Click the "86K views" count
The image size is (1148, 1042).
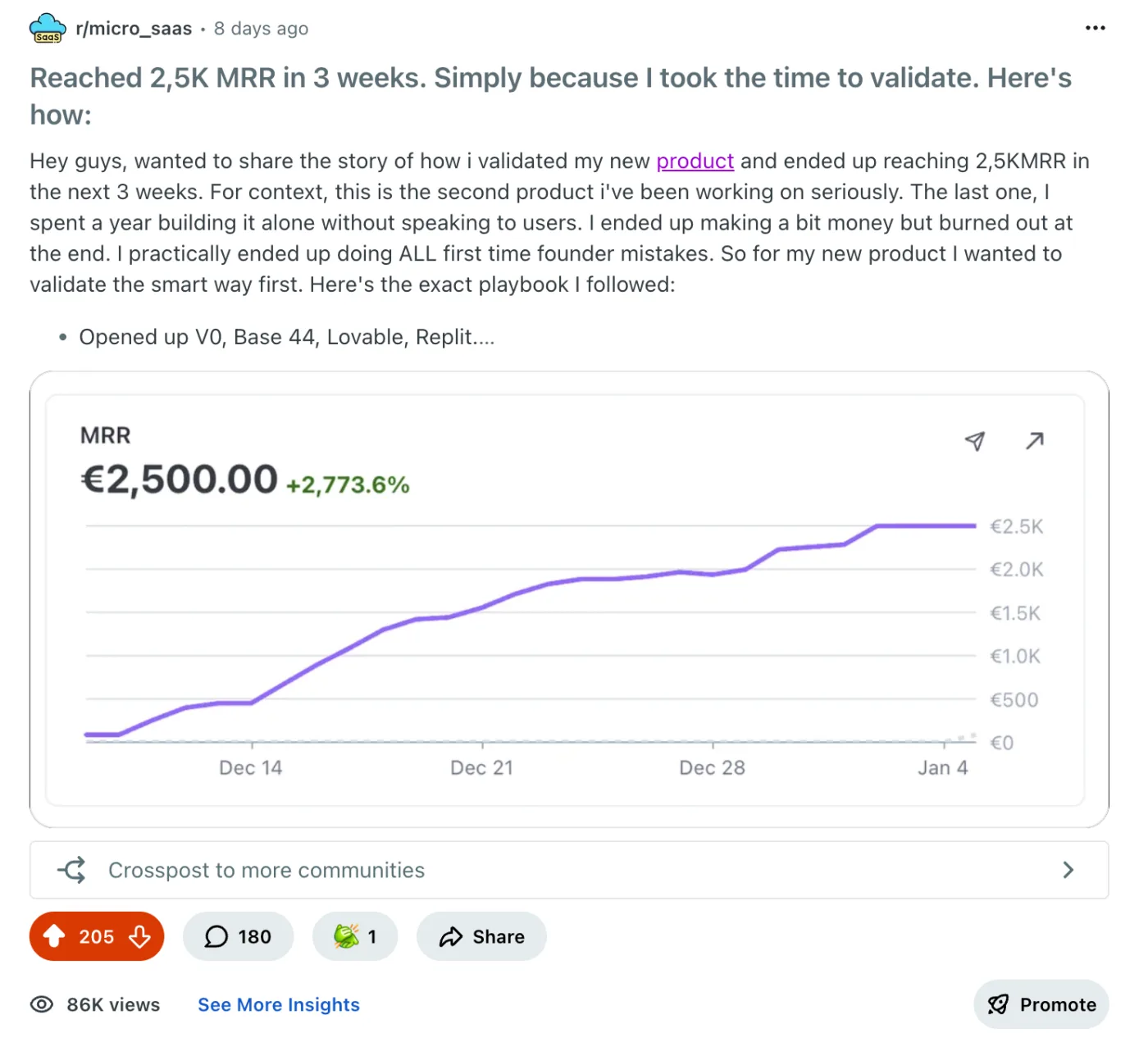click(113, 1004)
